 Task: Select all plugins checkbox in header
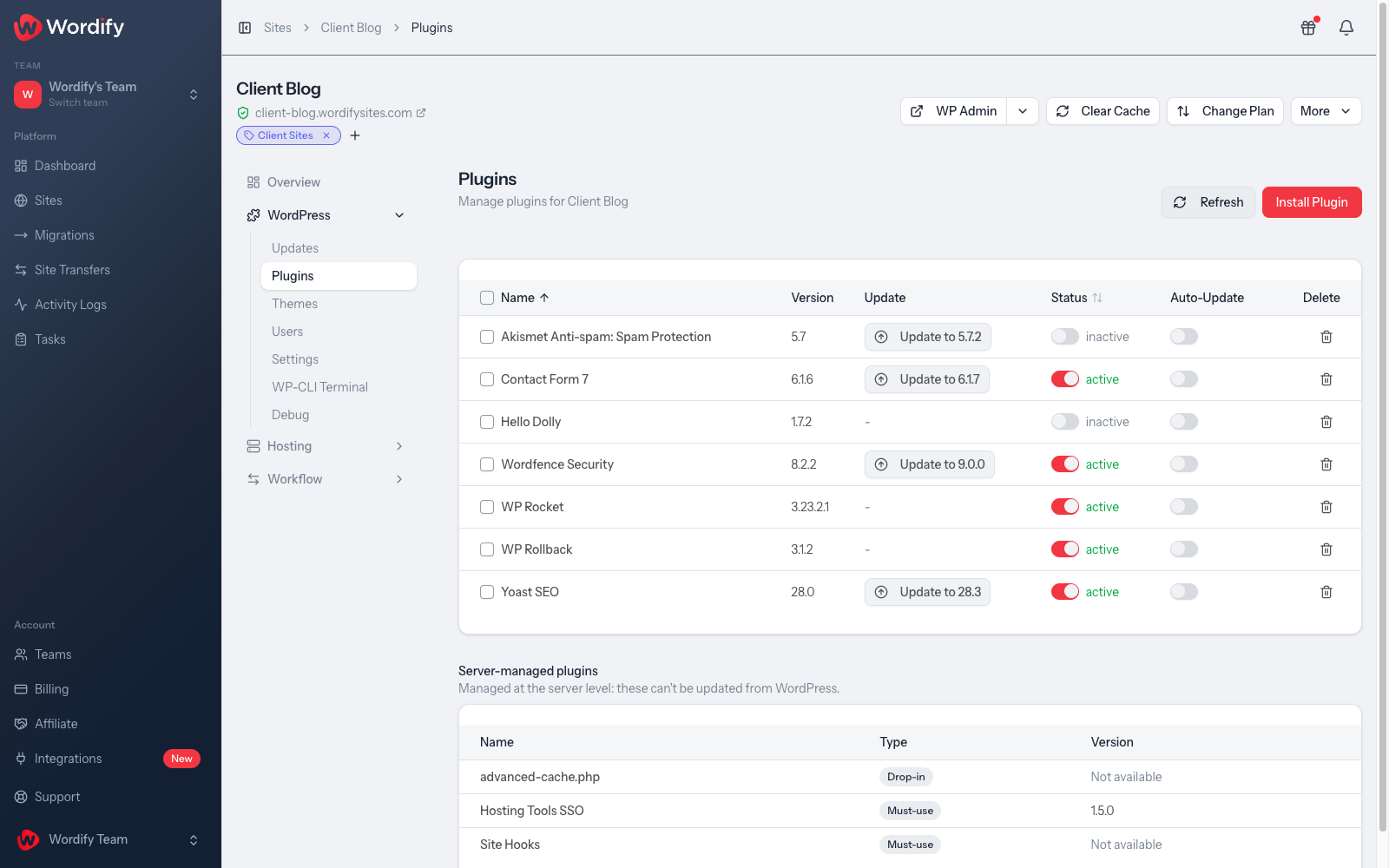[487, 298]
